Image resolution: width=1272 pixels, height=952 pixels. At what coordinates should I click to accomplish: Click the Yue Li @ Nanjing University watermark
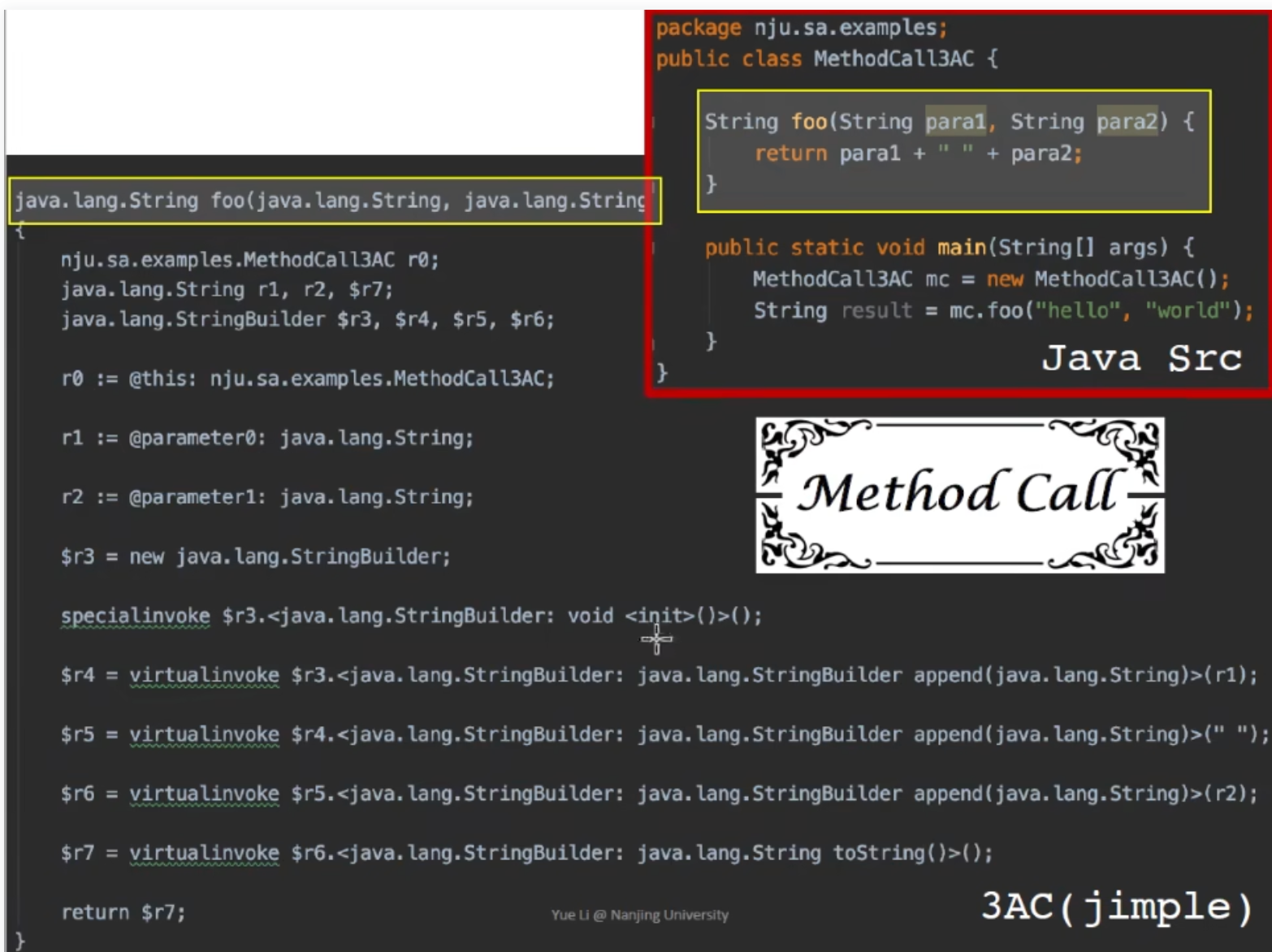click(x=639, y=915)
